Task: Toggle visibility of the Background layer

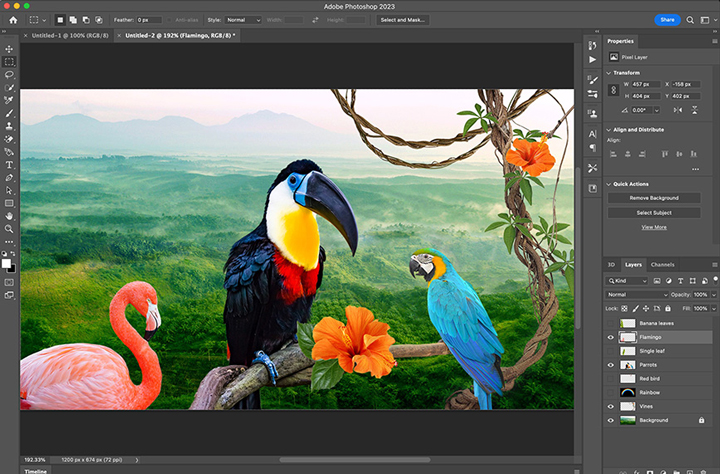Action: pos(611,420)
